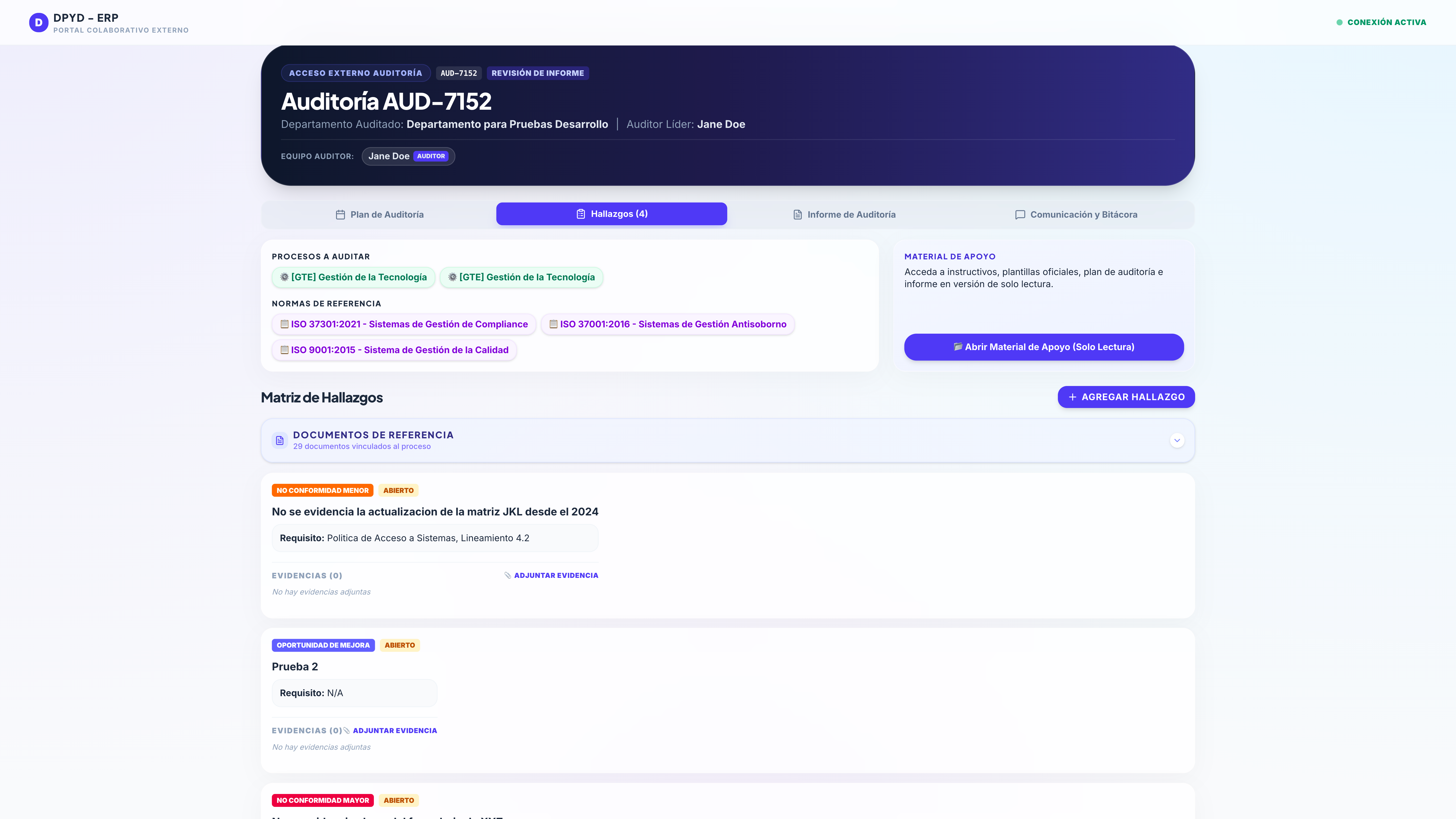Click the document icon of Documentos de Referencia
Image resolution: width=1456 pixels, height=819 pixels.
click(x=280, y=440)
